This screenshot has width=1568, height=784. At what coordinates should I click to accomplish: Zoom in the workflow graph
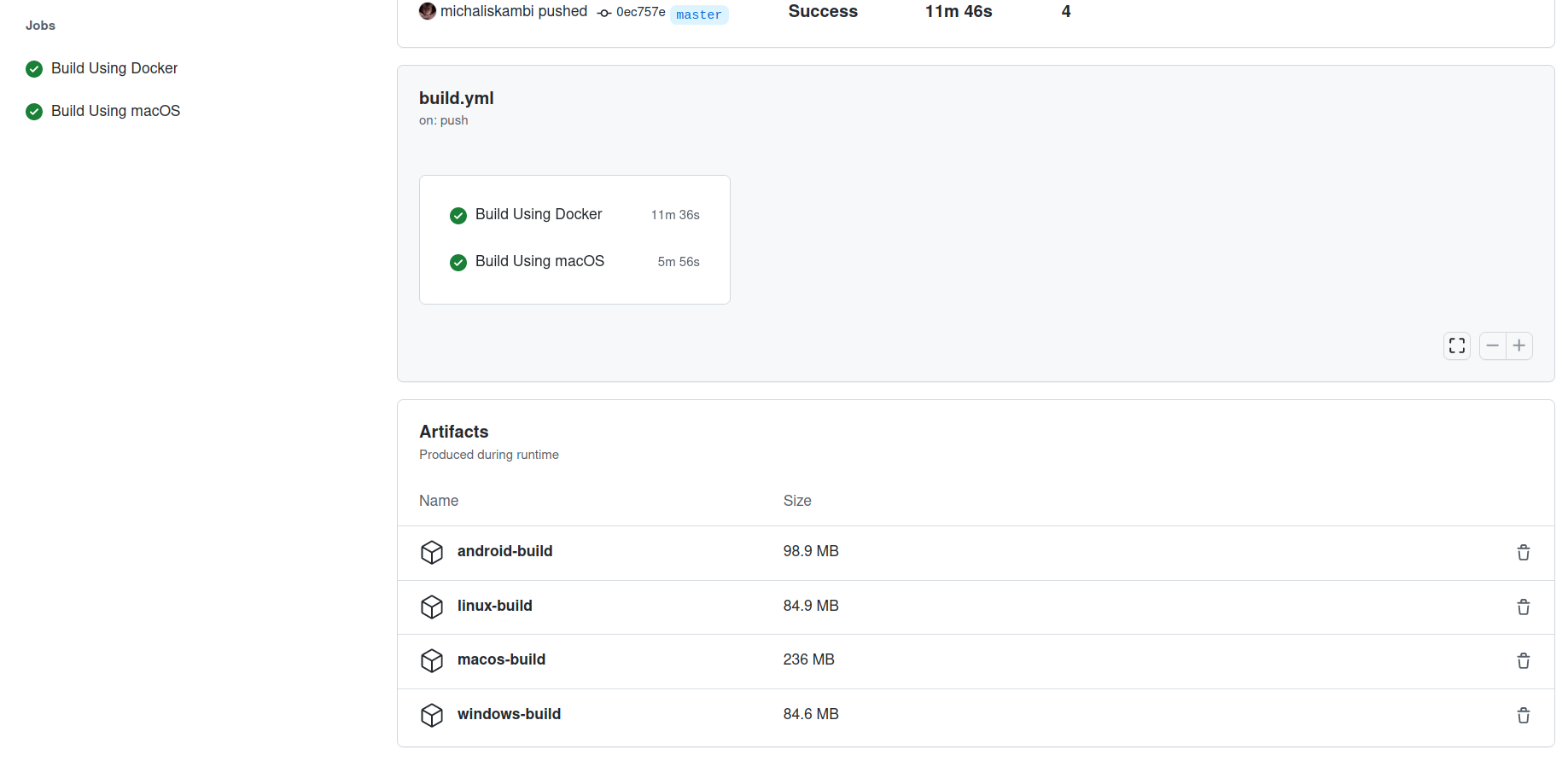[1518, 346]
